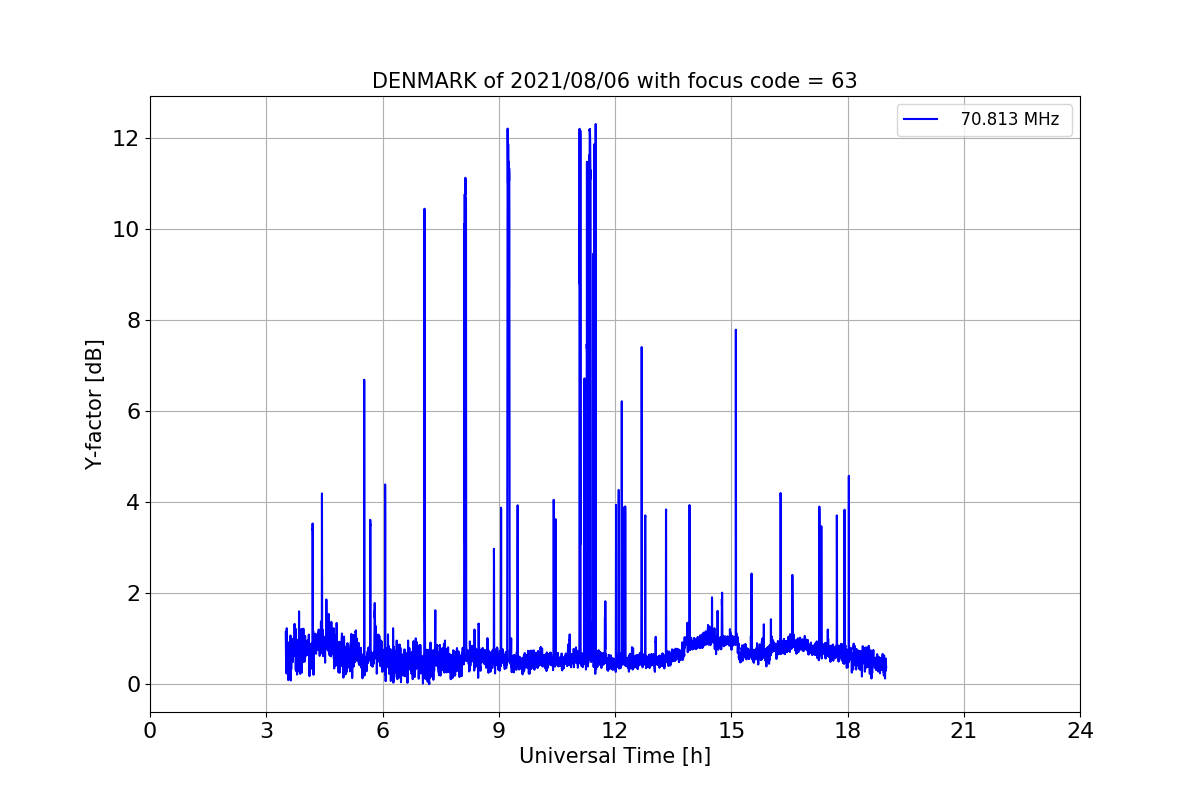1200x800 pixels.
Task: Click y-axis tick label '12'
Action: coord(126,139)
